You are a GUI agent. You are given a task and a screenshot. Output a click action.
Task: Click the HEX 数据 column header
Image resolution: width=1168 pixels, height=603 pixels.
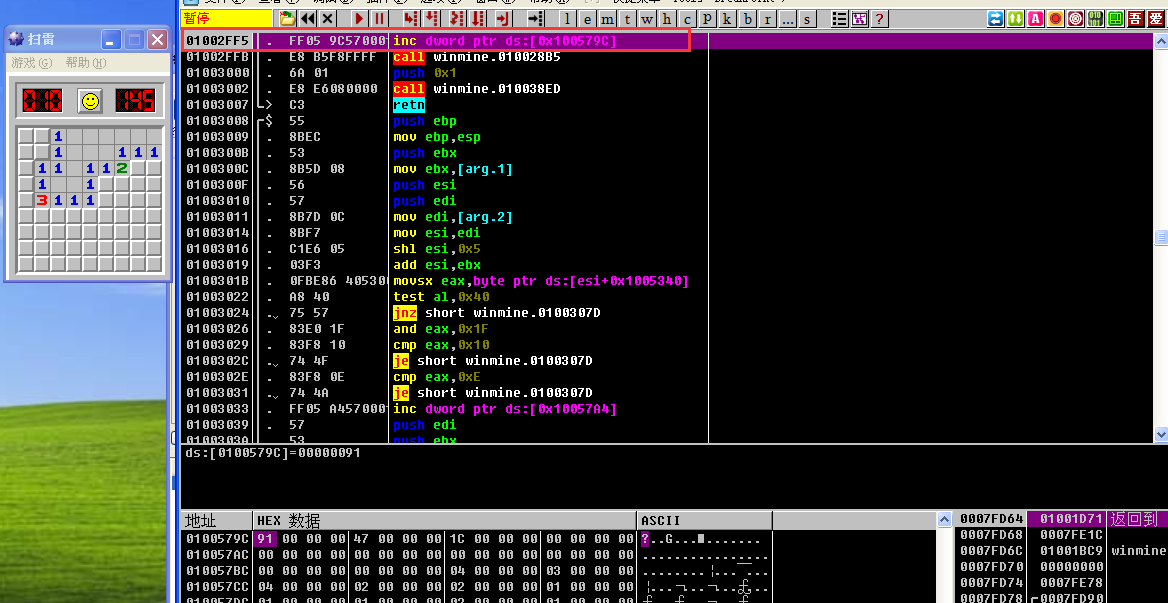[x=445, y=520]
